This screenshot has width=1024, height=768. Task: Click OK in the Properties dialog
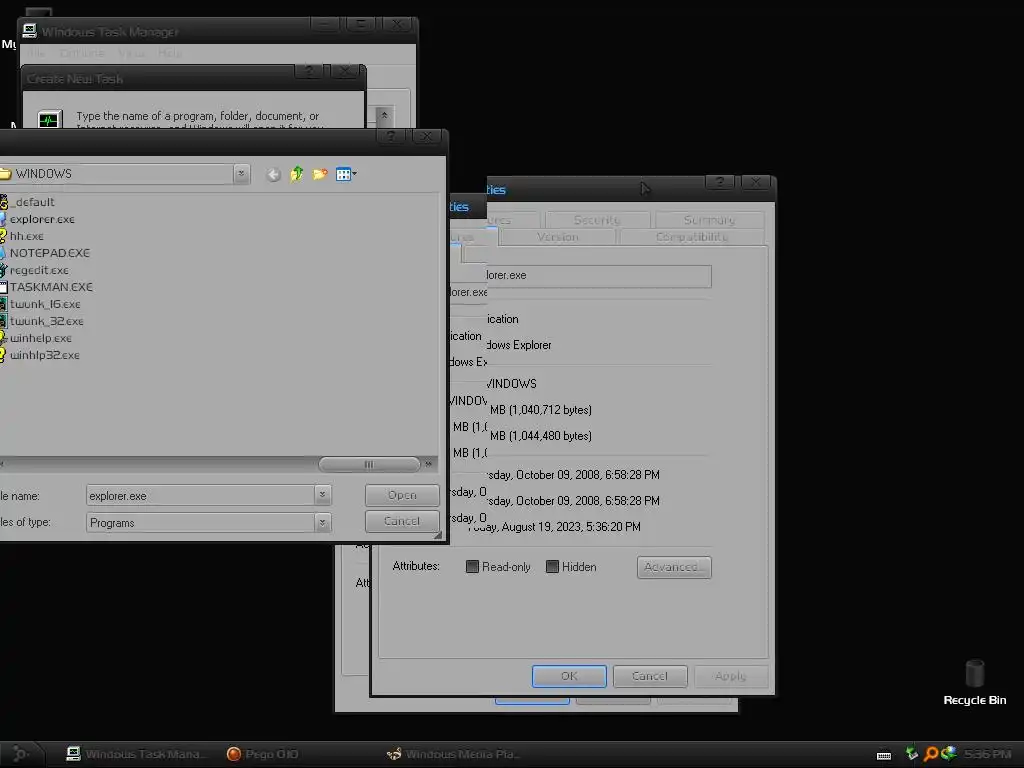click(569, 676)
